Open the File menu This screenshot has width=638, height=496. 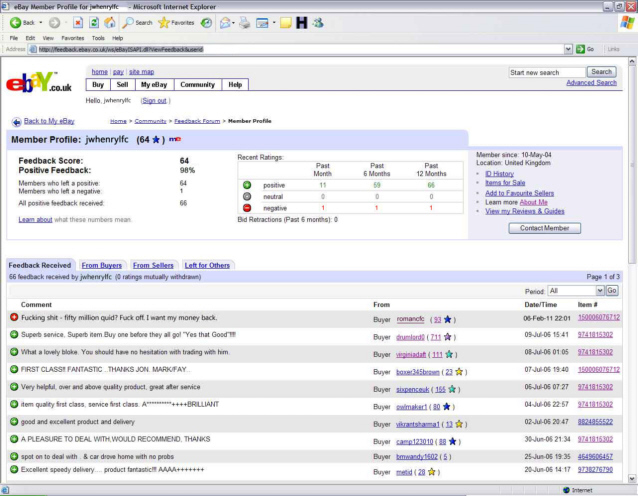point(14,38)
